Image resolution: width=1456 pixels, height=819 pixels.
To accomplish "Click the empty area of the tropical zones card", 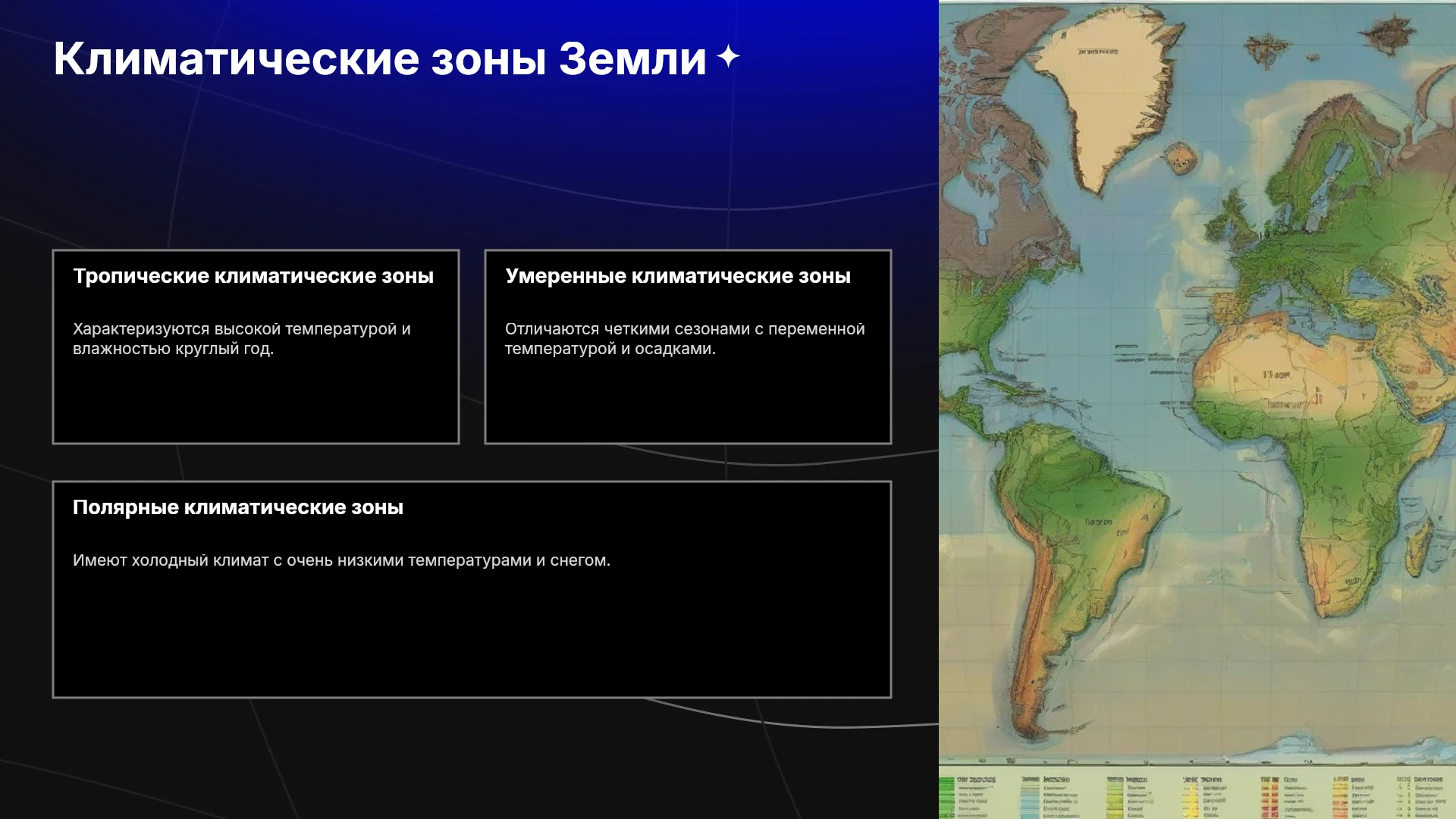I will pyautogui.click(x=256, y=402).
